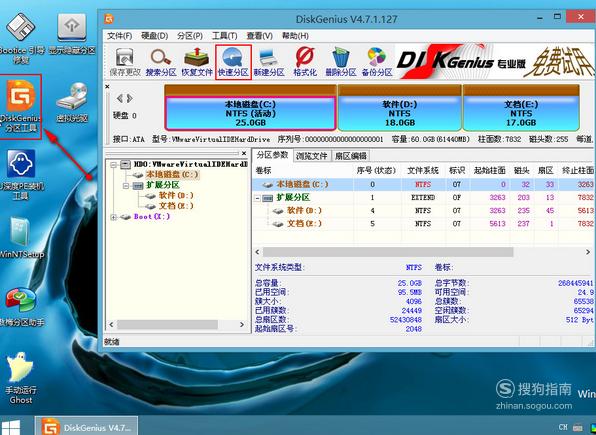
Task: Open the 搜索分区 search partition tool
Action: pyautogui.click(x=161, y=62)
